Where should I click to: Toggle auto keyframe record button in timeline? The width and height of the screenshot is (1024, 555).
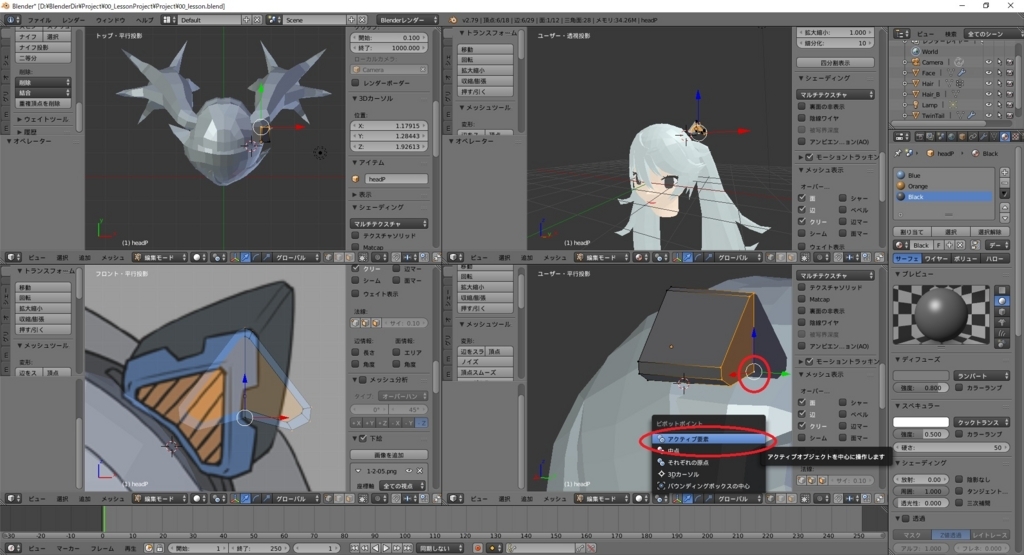[x=478, y=548]
